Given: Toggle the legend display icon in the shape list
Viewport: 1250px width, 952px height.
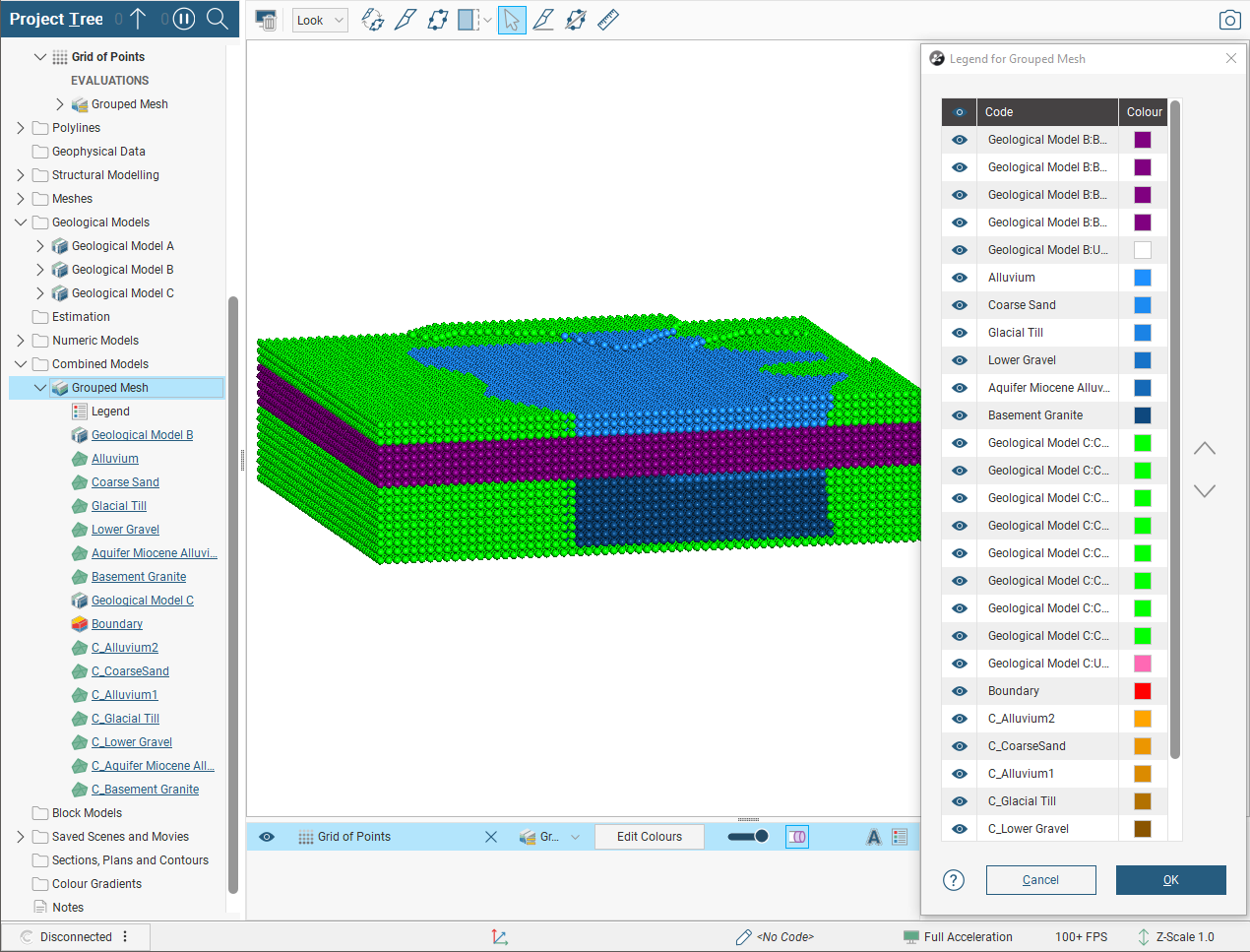Looking at the screenshot, I should (x=900, y=837).
